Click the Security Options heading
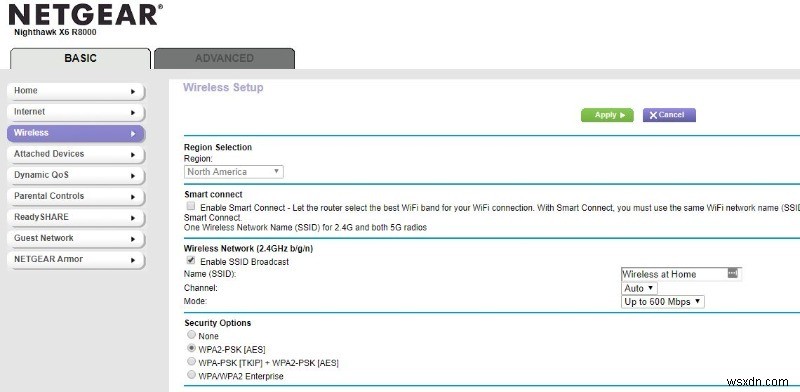Viewport: 800px width, 392px height. click(217, 323)
